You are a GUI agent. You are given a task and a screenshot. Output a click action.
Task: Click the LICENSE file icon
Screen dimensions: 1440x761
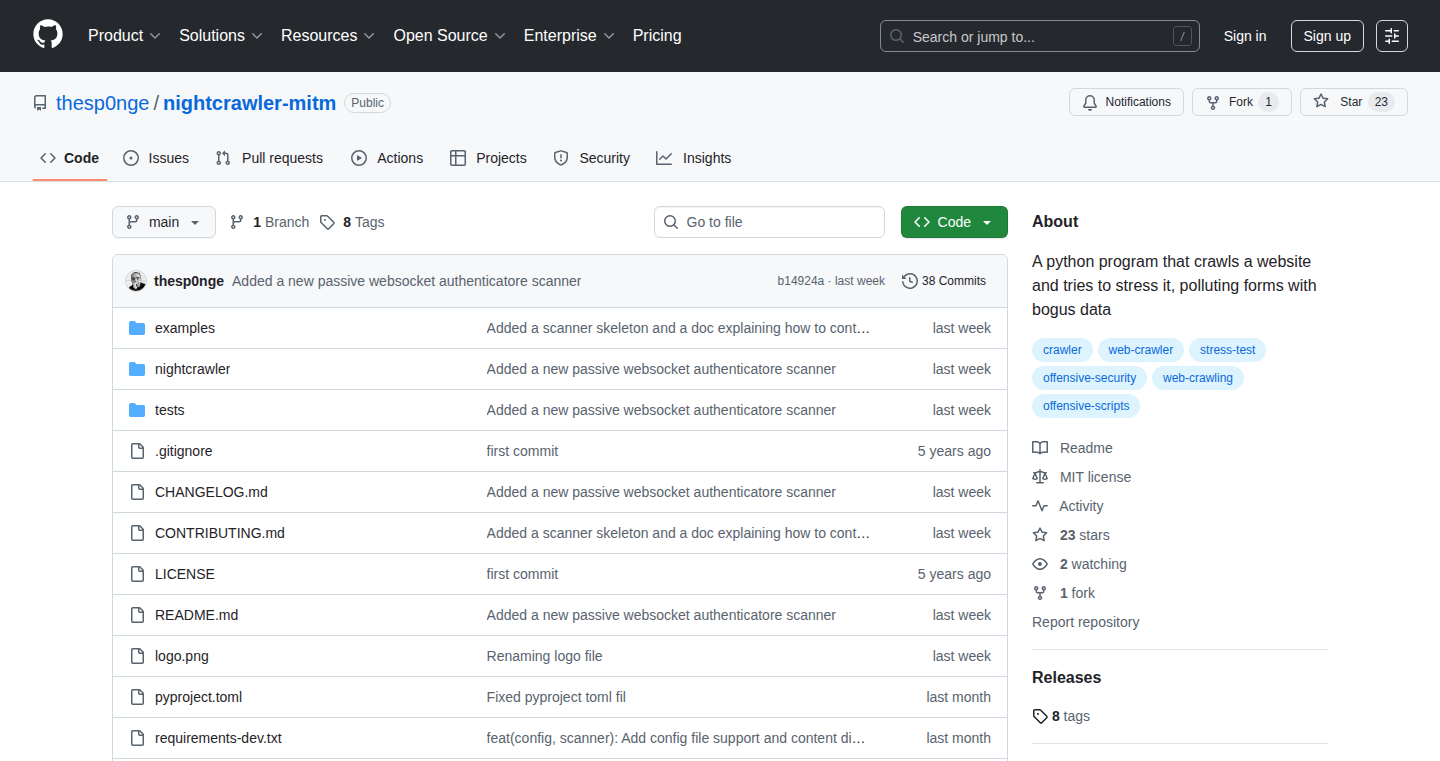[x=137, y=574]
